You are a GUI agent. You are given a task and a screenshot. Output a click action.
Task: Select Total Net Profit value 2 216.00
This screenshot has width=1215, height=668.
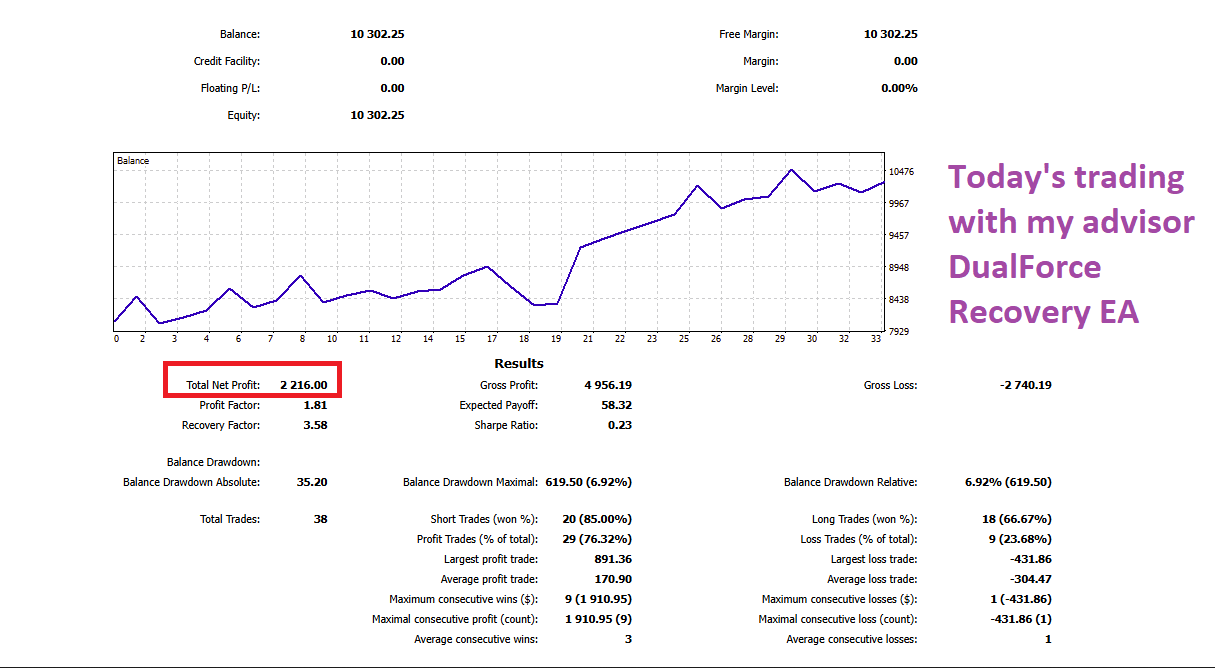pos(303,385)
